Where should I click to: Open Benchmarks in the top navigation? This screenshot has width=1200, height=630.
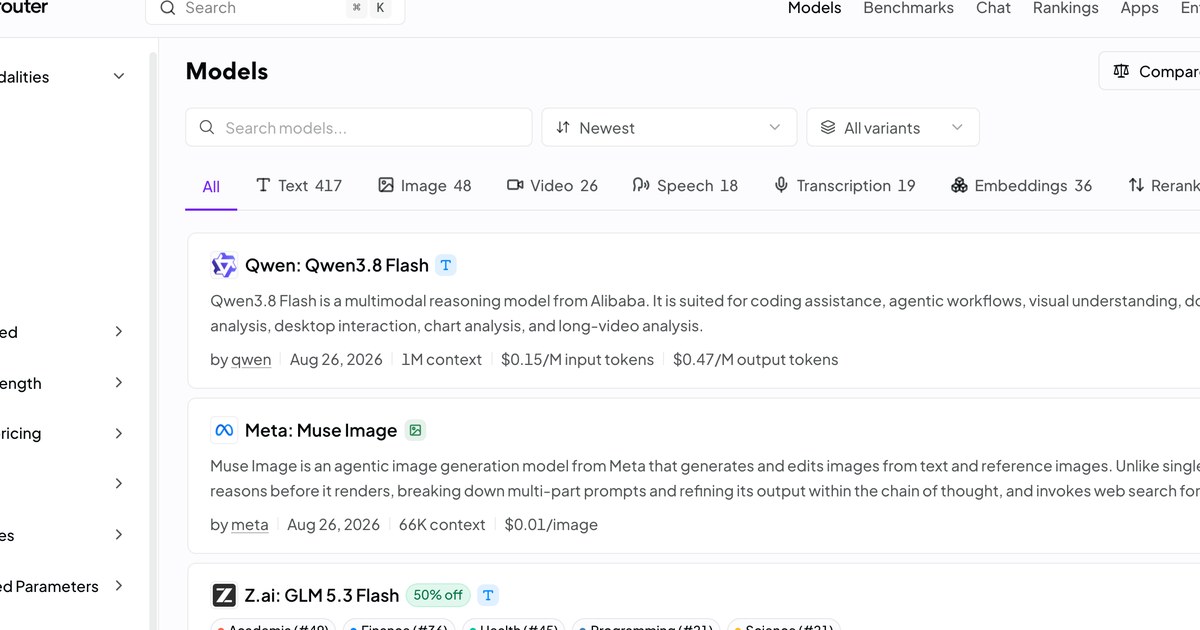pos(909,8)
